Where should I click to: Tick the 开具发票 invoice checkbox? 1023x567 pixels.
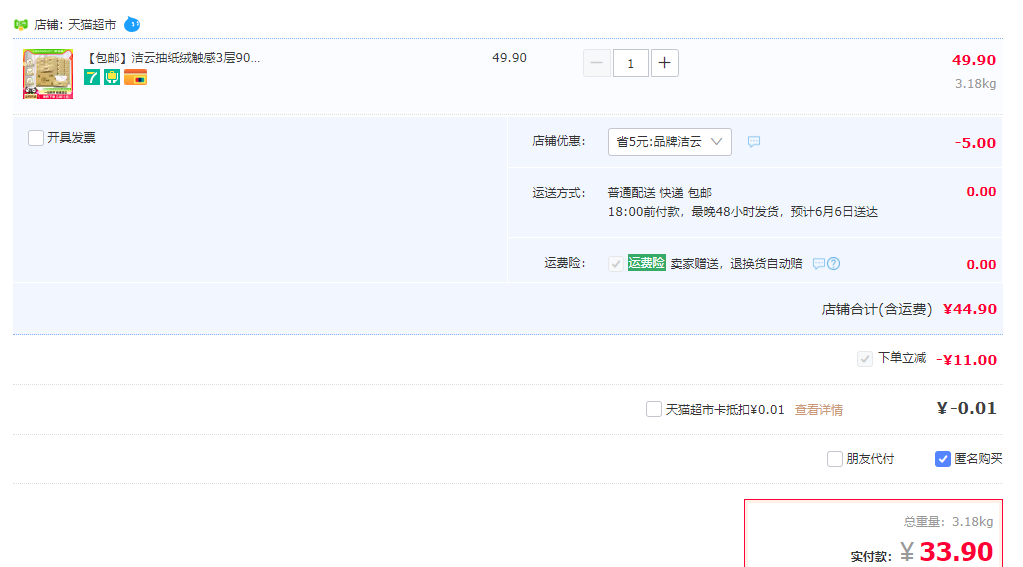coord(36,138)
